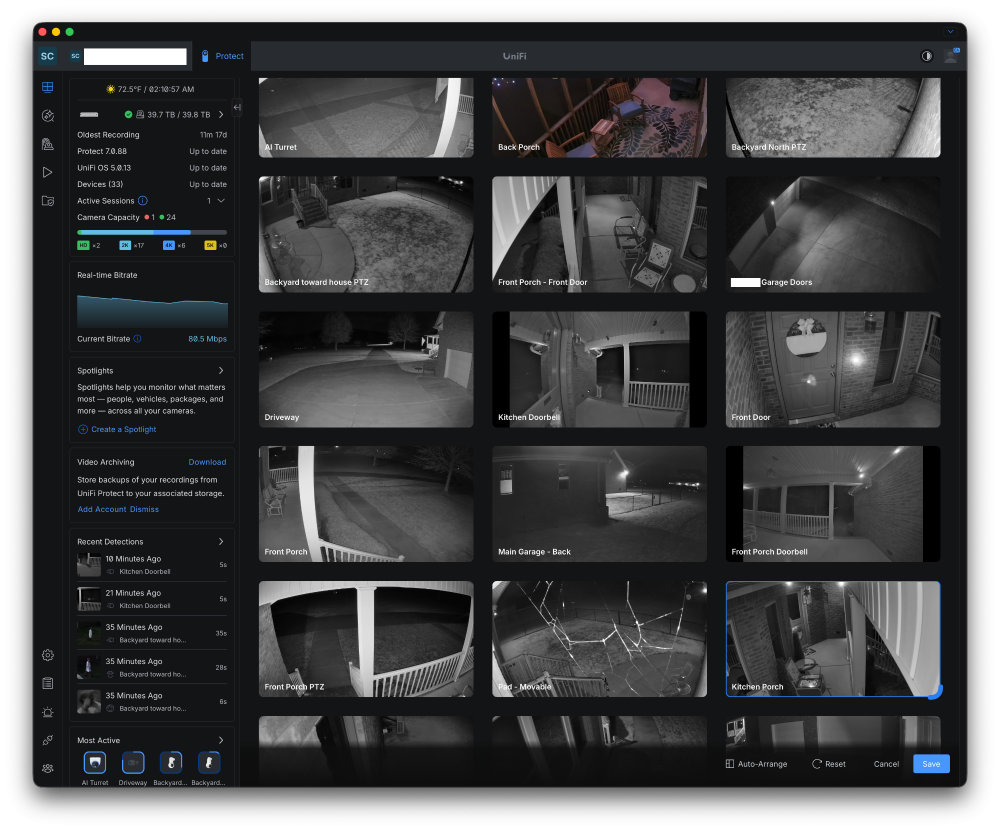1000x831 pixels.
Task: Switch to the Protect application tab
Action: pos(221,56)
